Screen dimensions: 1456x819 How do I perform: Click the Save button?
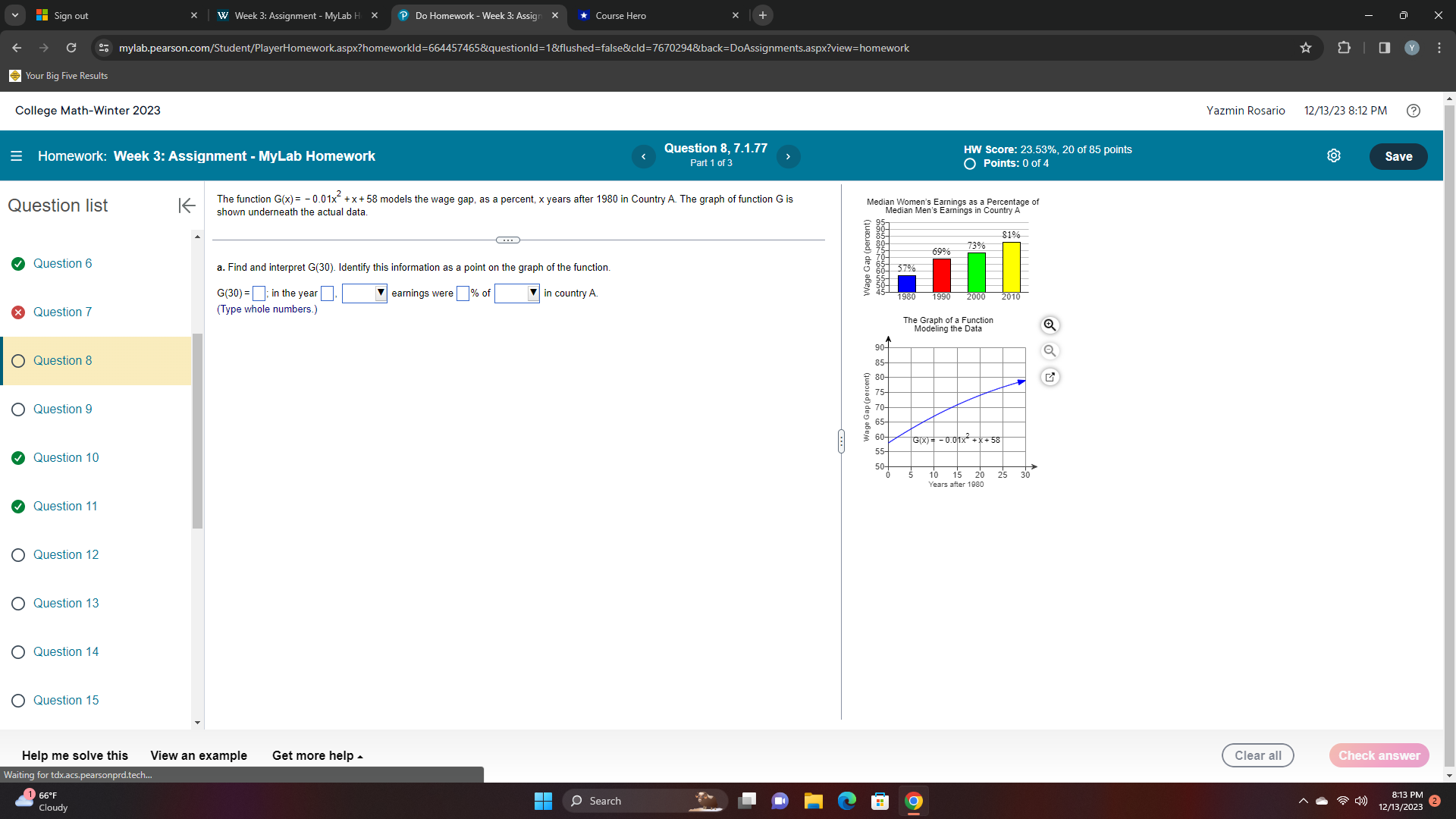[x=1398, y=156]
